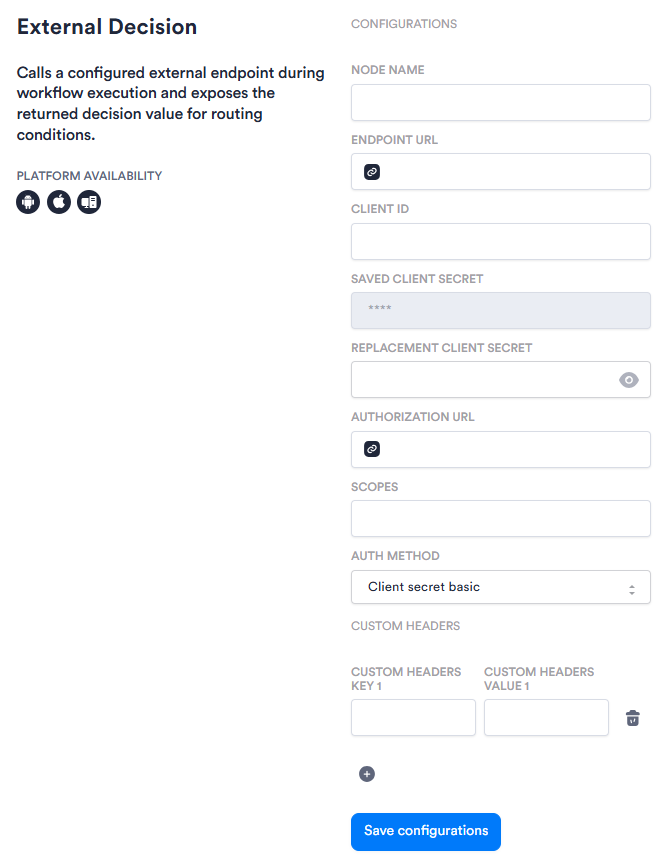Click into the Authorization URL field

pos(501,449)
